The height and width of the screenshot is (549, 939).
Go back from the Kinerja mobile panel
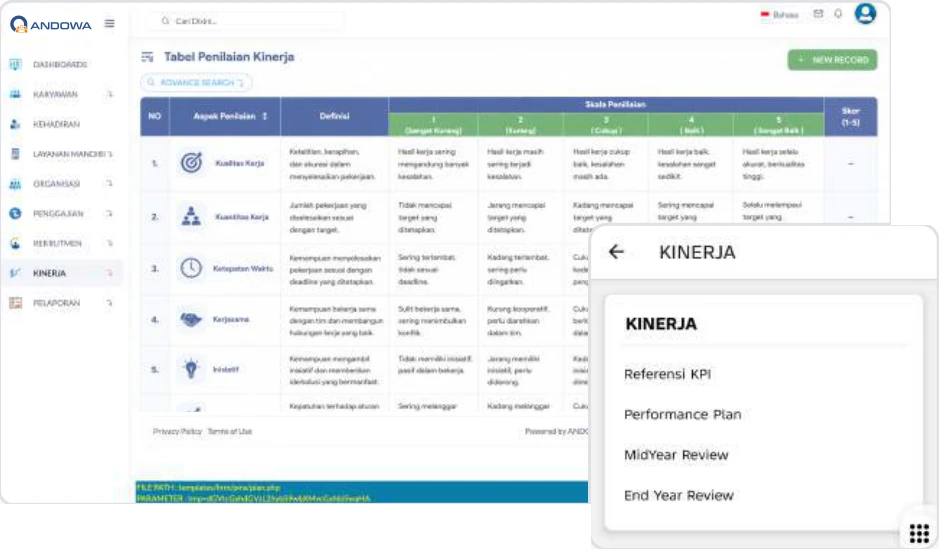(616, 252)
